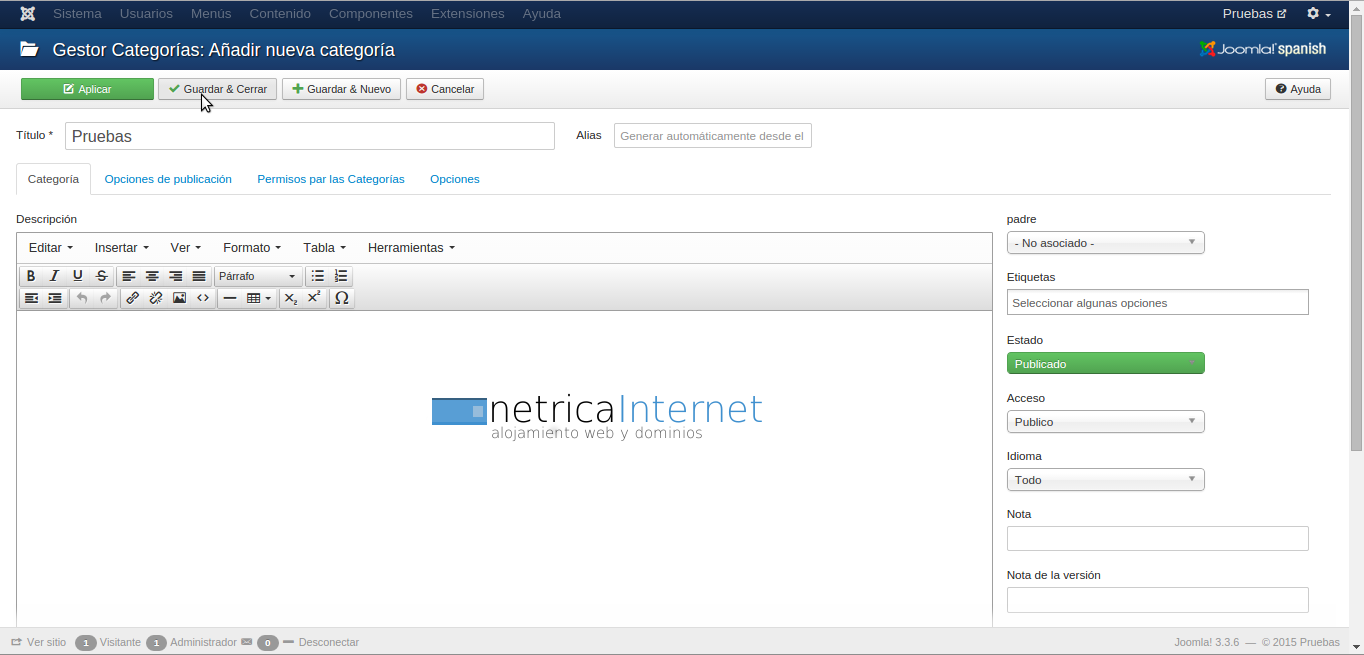The height and width of the screenshot is (655, 1364).
Task: Open the Pruebas site link
Action: pos(1254,14)
